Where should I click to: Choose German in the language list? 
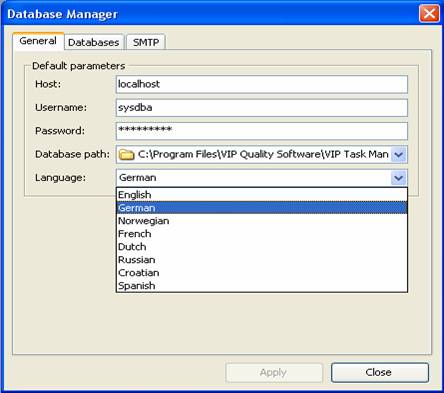point(262,208)
